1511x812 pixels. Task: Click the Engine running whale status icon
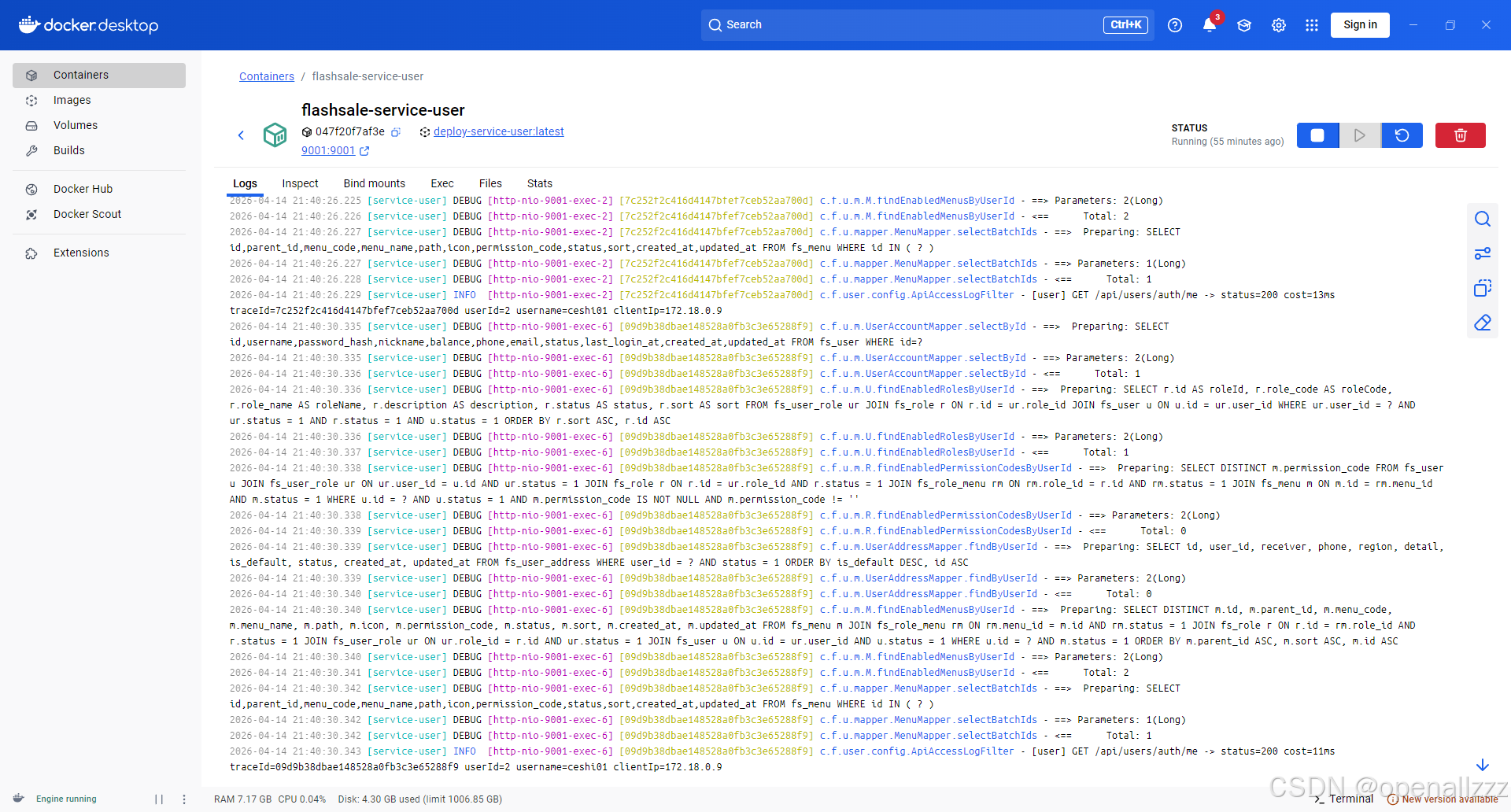19,799
